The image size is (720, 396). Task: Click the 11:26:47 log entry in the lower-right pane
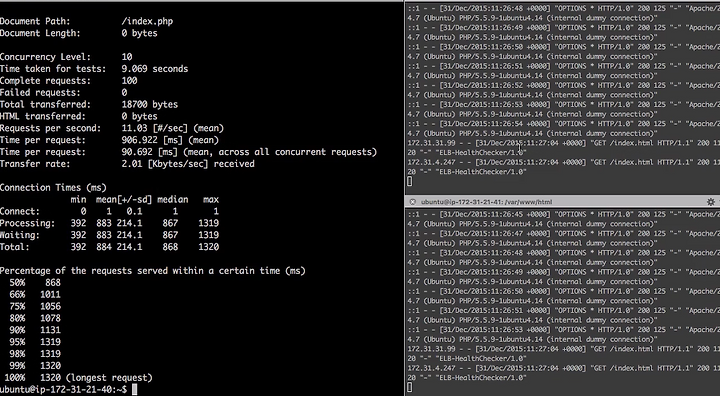[x=563, y=238]
